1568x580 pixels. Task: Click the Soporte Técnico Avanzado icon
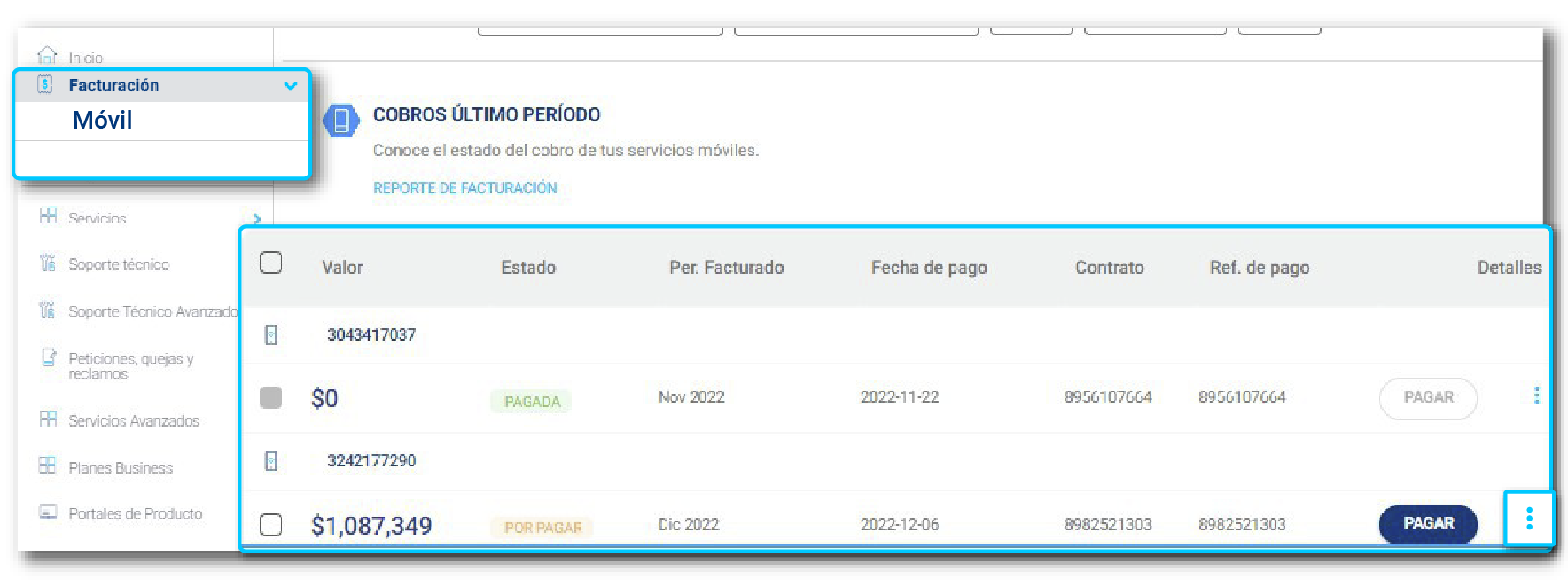tap(48, 310)
